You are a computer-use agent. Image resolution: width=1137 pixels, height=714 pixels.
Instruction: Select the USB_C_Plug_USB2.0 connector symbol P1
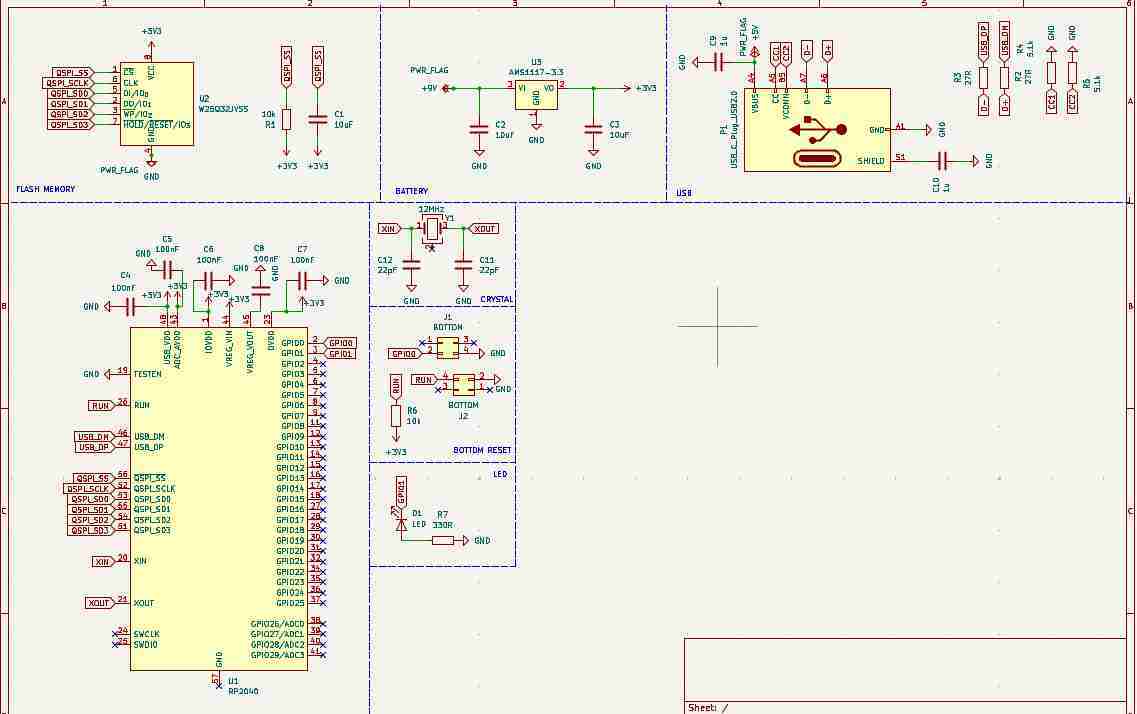point(815,128)
